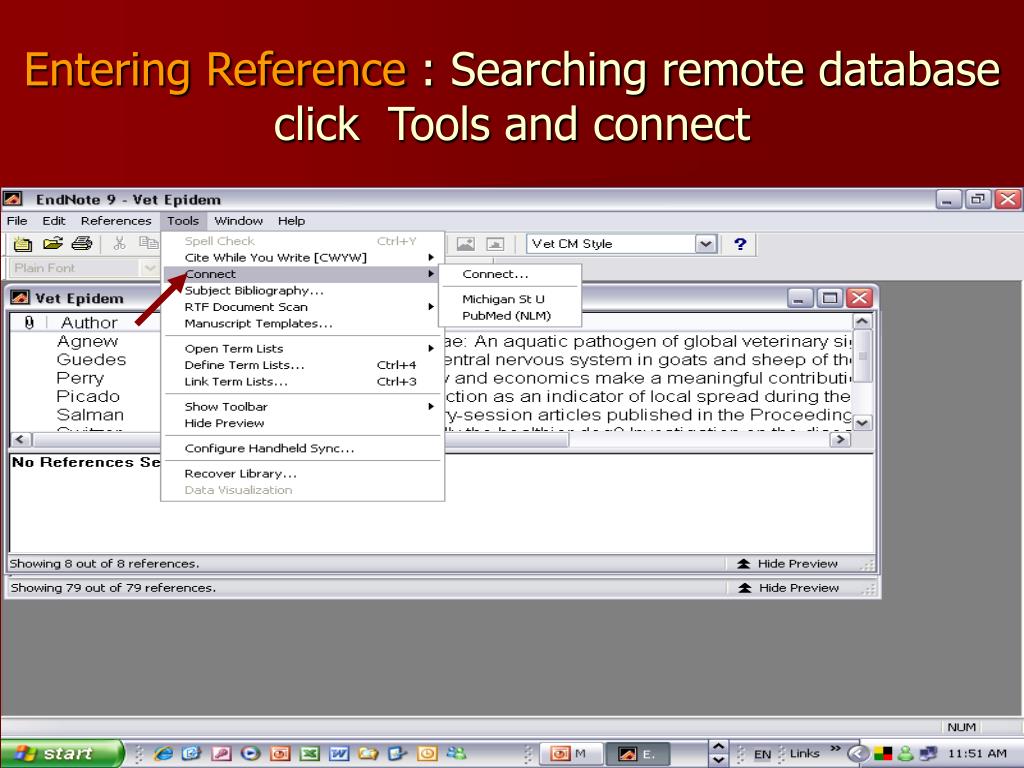Click the New Library toolbar icon
The width and height of the screenshot is (1024, 768).
(x=22, y=244)
